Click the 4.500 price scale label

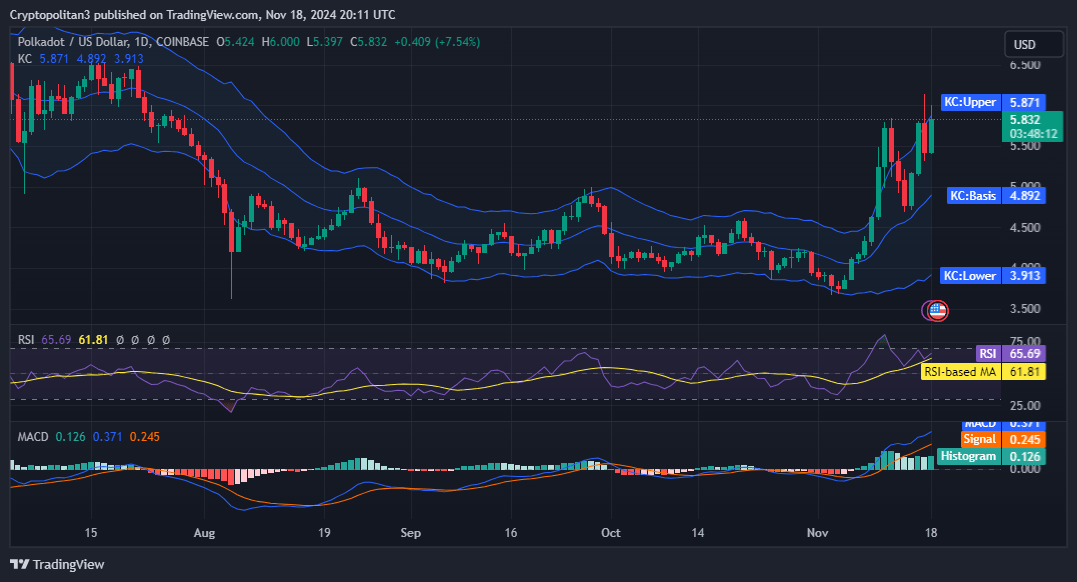pos(1025,227)
